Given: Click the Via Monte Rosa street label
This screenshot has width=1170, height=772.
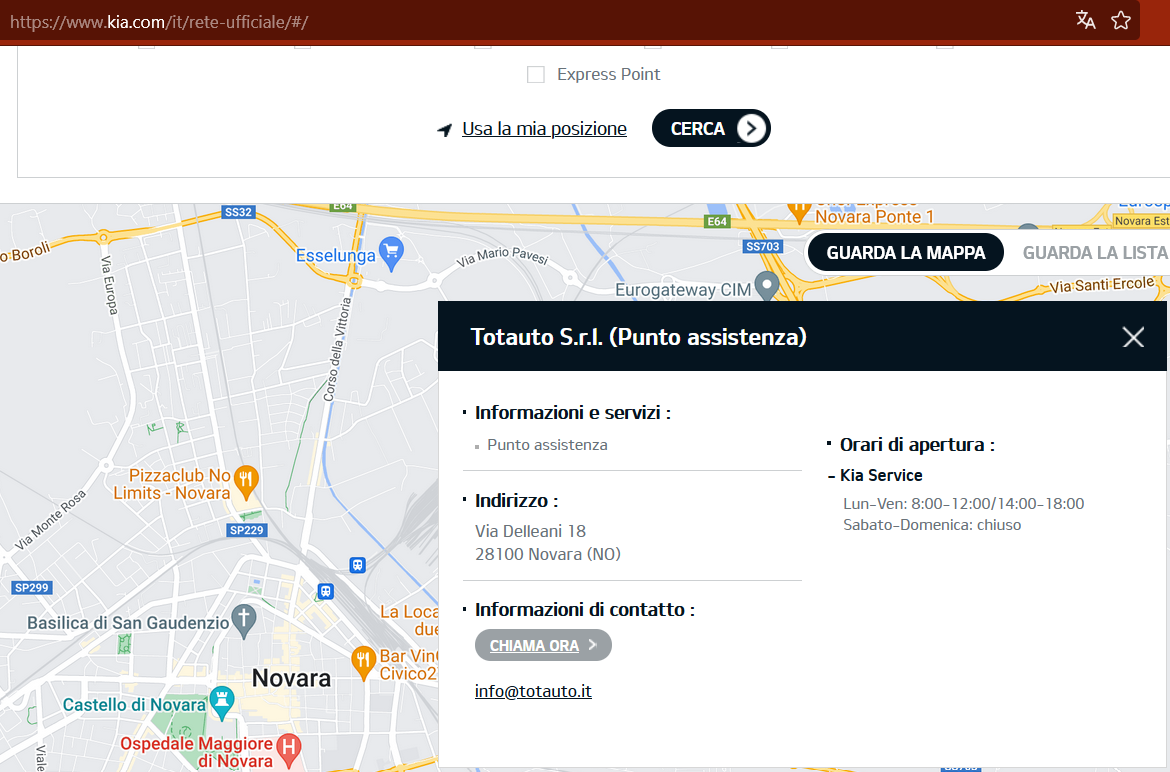Looking at the screenshot, I should (51, 520).
